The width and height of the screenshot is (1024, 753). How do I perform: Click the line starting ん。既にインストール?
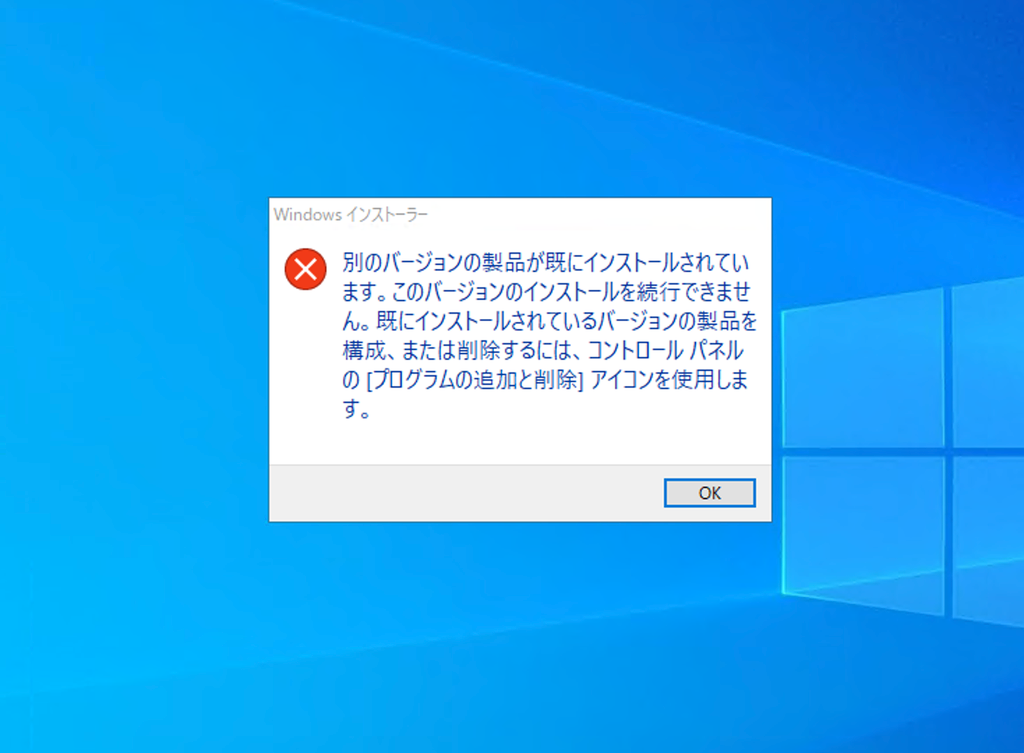tap(549, 321)
